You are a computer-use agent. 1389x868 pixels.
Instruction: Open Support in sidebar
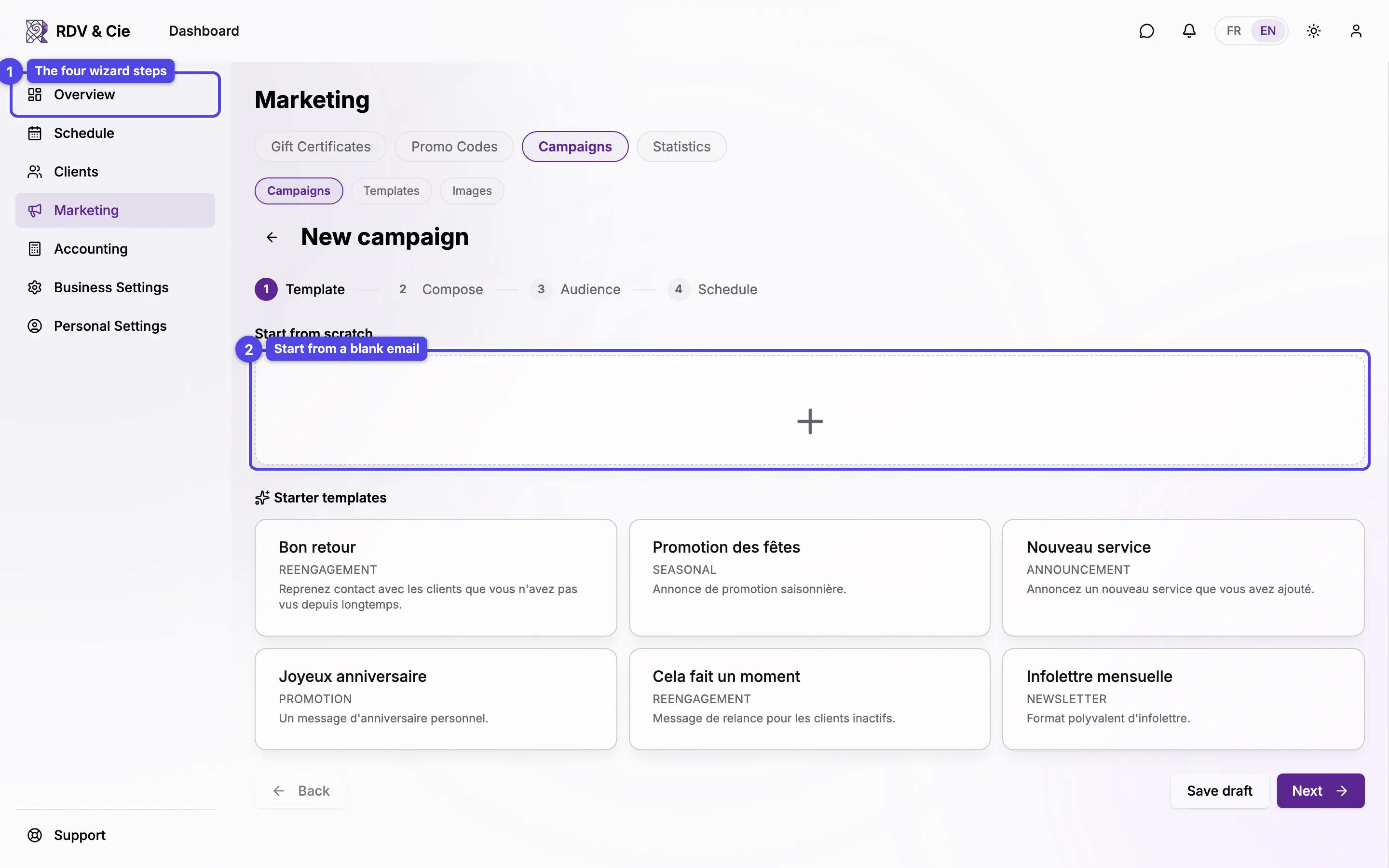point(115,835)
